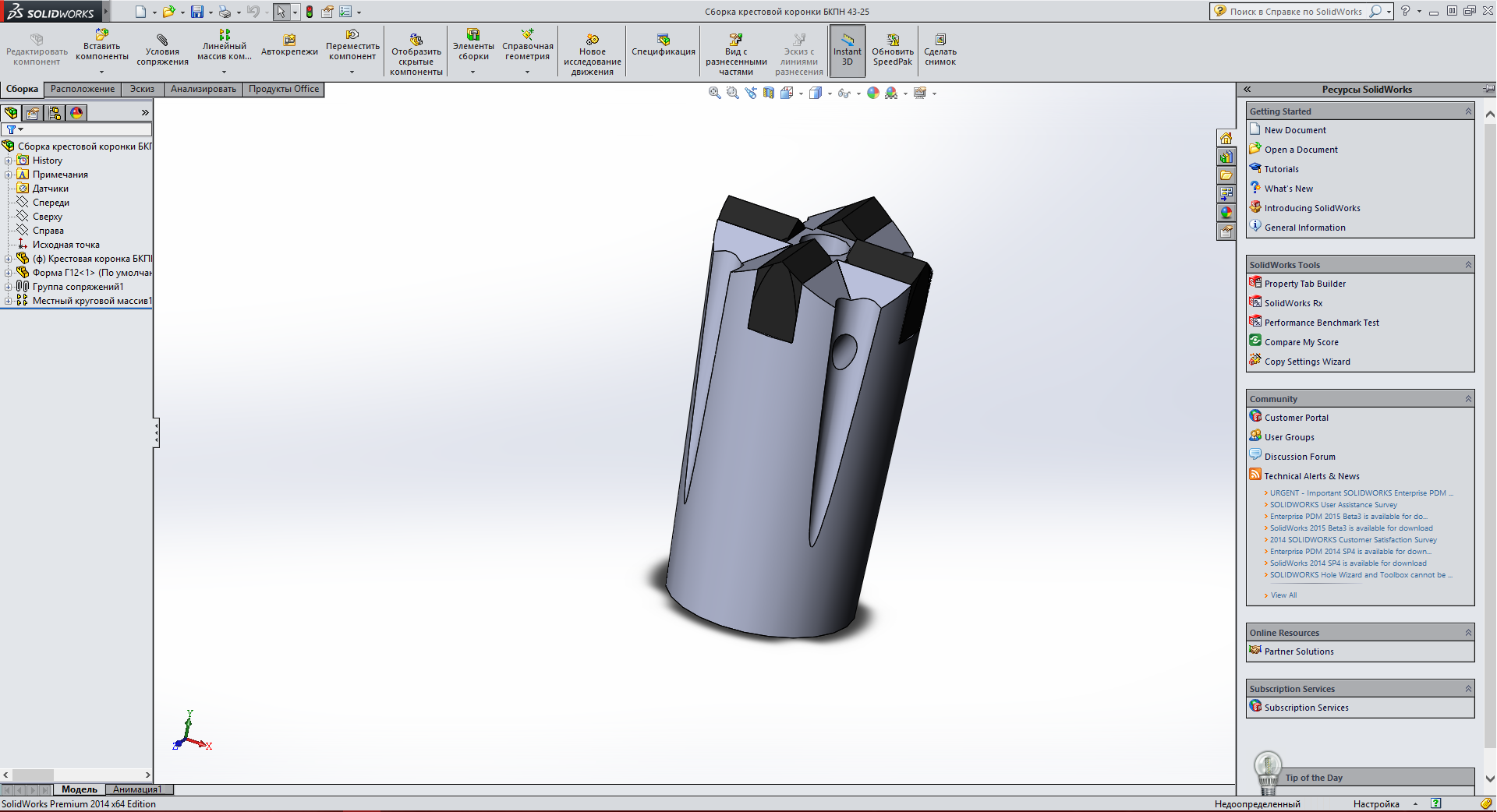Click the New document icon

click(x=140, y=12)
